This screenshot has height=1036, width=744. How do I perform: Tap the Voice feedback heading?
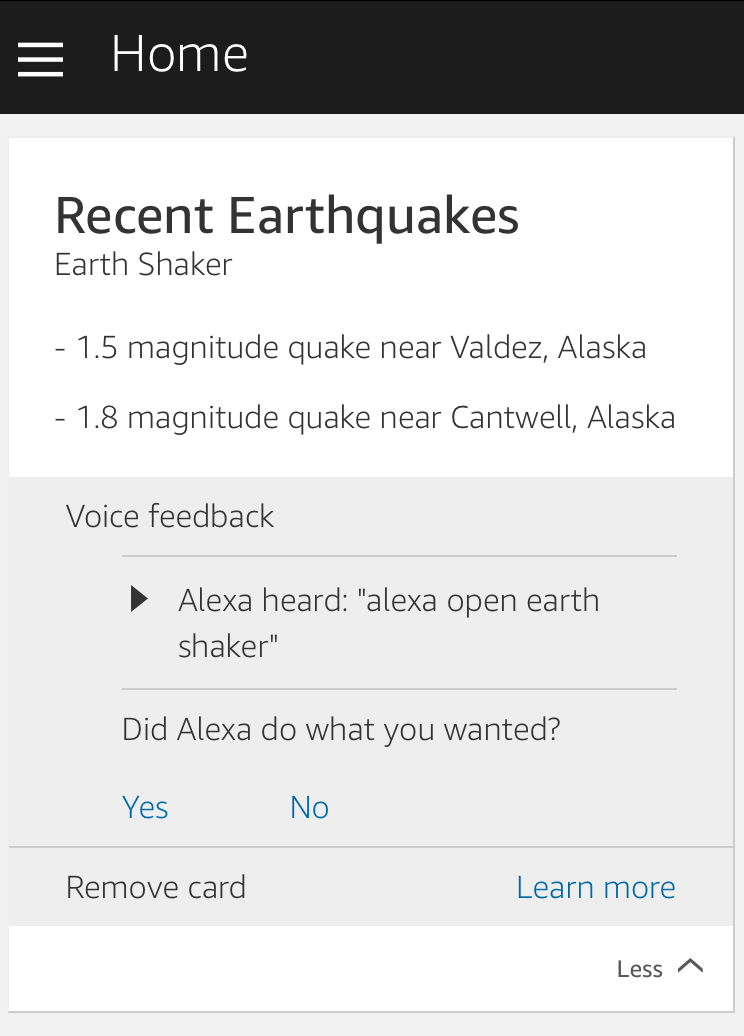pyautogui.click(x=170, y=516)
